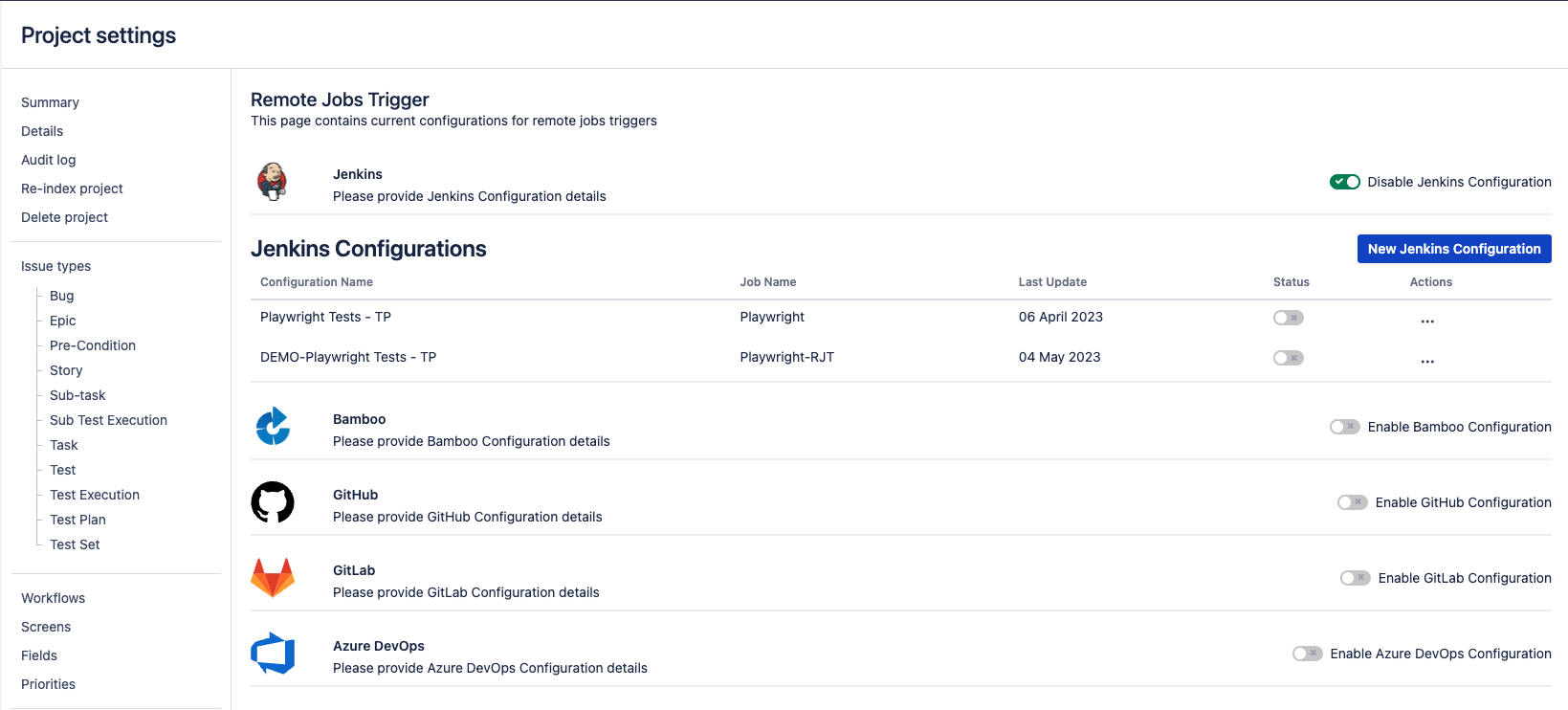This screenshot has width=1568, height=710.
Task: Select Delete project in sidebar
Action: click(64, 217)
